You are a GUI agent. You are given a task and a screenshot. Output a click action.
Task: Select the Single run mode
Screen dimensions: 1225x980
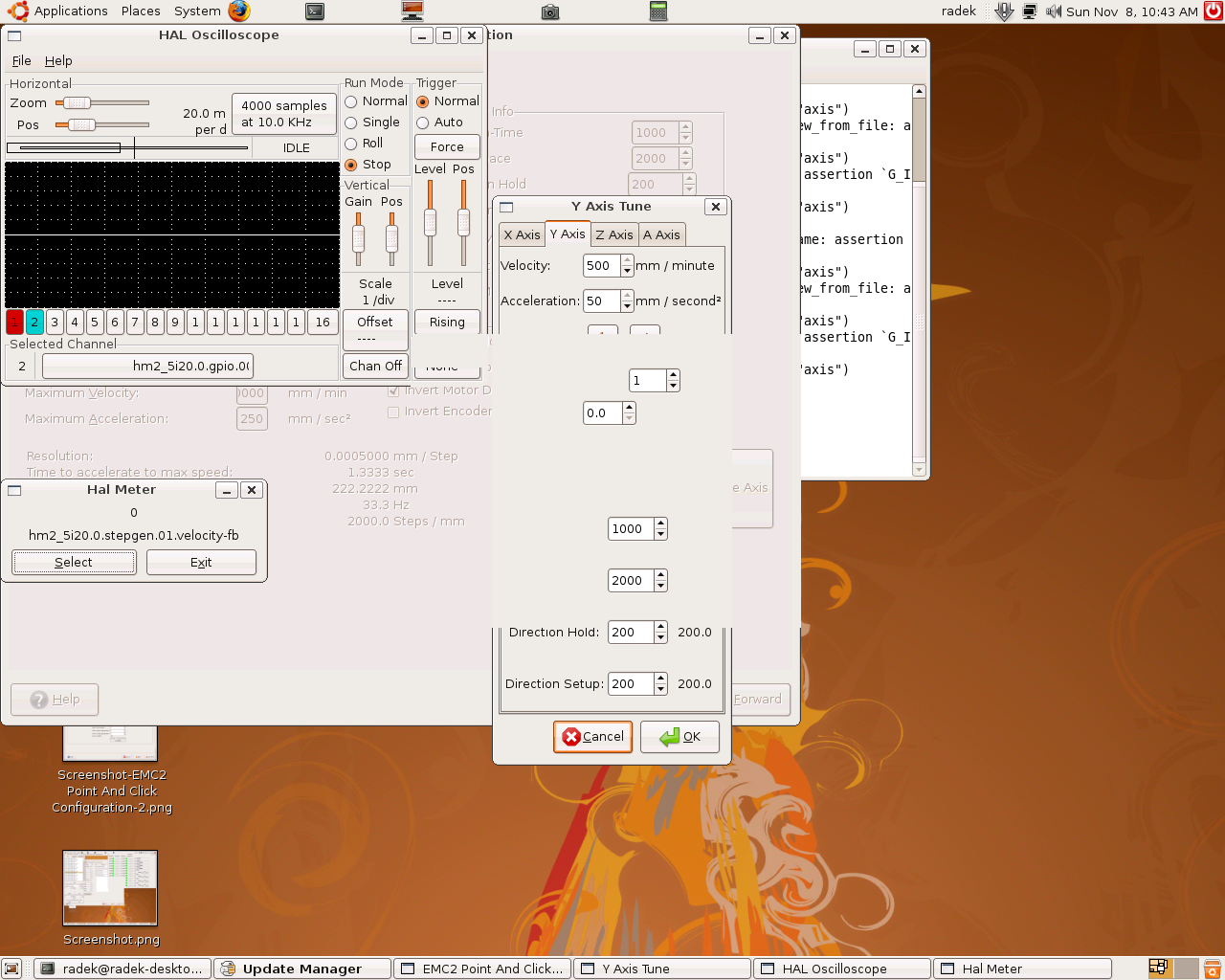(351, 122)
